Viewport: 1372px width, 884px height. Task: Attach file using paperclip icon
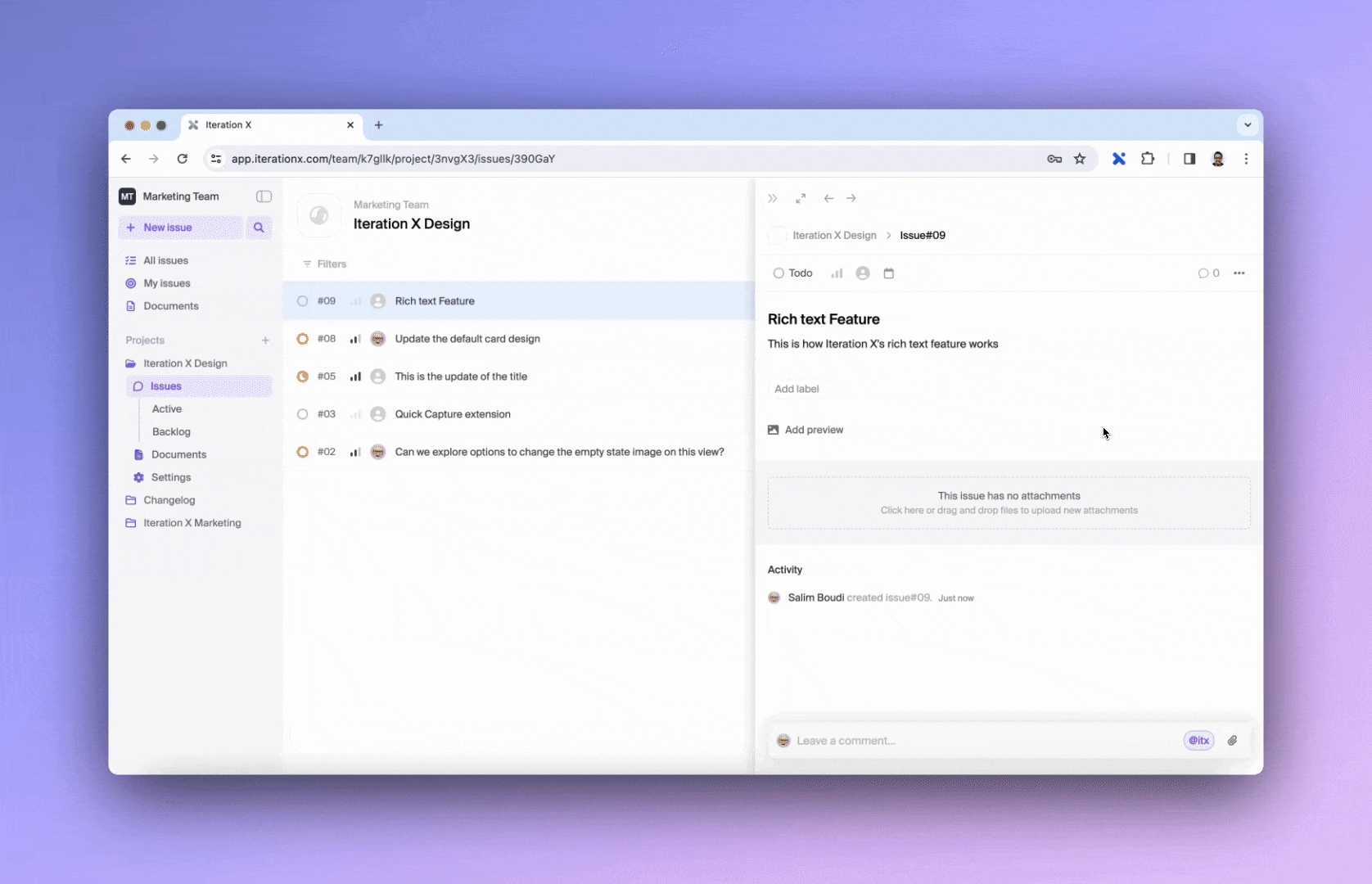[x=1232, y=741]
